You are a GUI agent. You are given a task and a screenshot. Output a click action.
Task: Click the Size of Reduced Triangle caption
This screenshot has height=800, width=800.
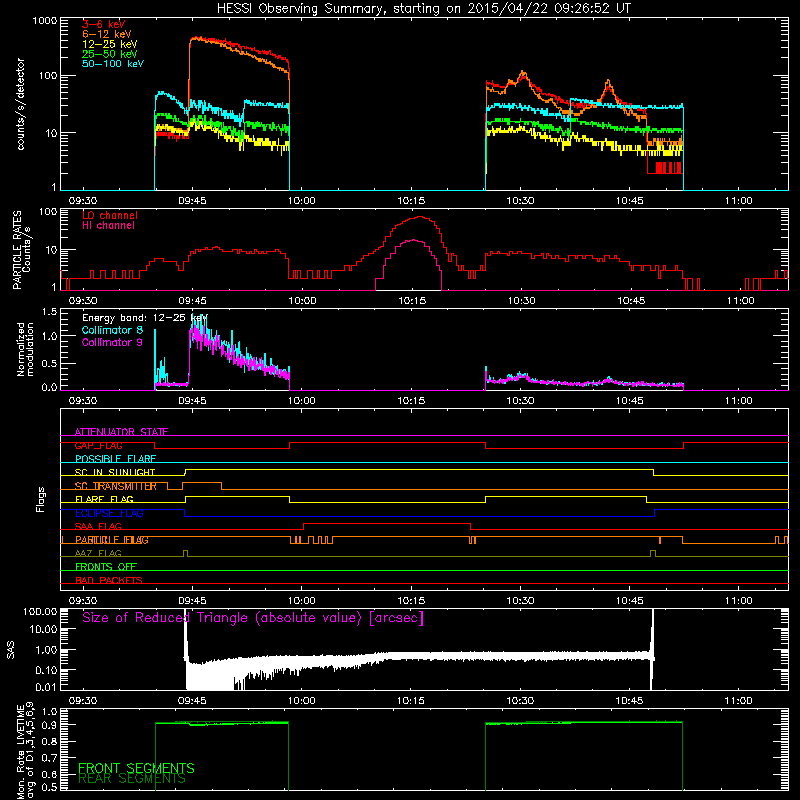click(x=253, y=618)
